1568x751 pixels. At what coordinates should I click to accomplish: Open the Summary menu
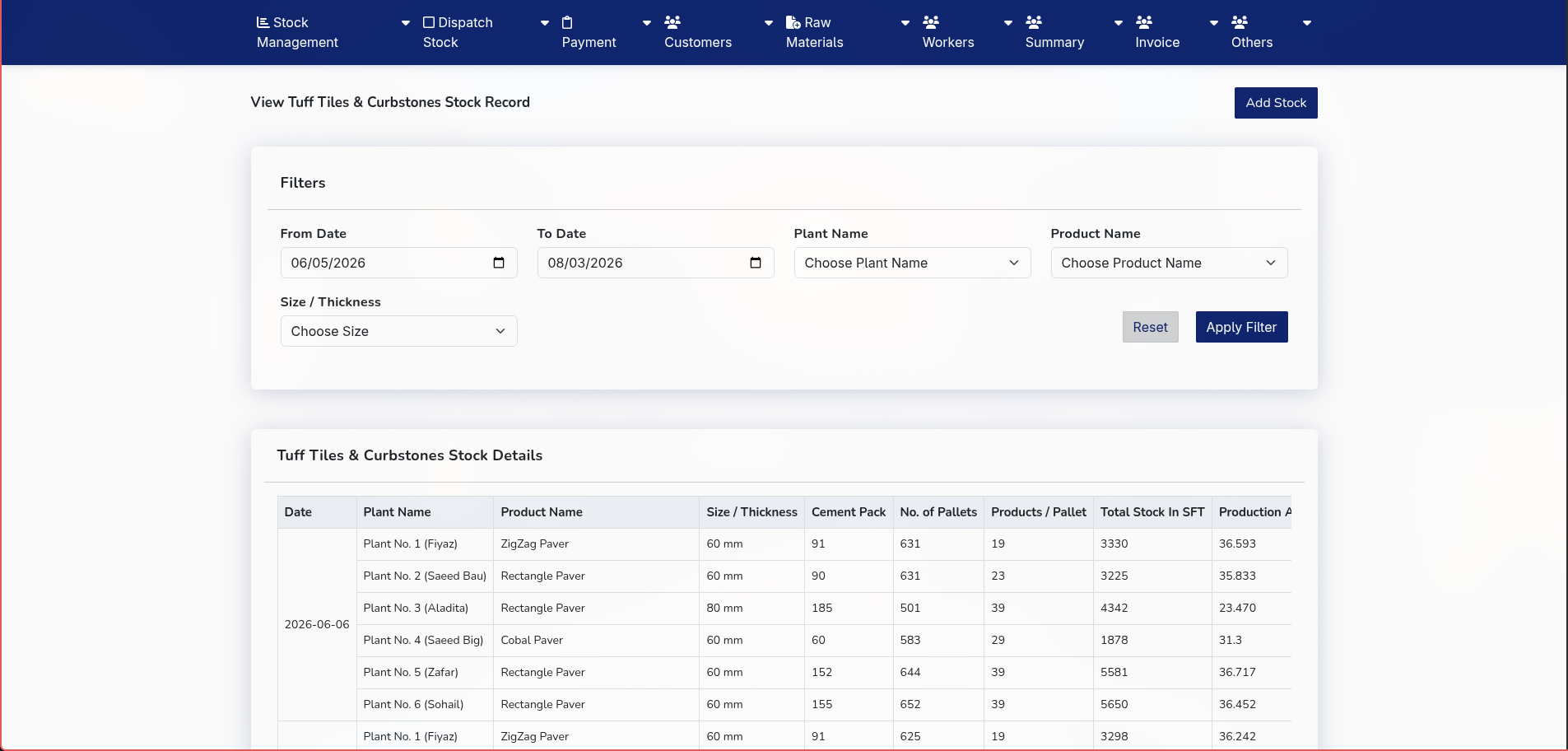[1054, 32]
